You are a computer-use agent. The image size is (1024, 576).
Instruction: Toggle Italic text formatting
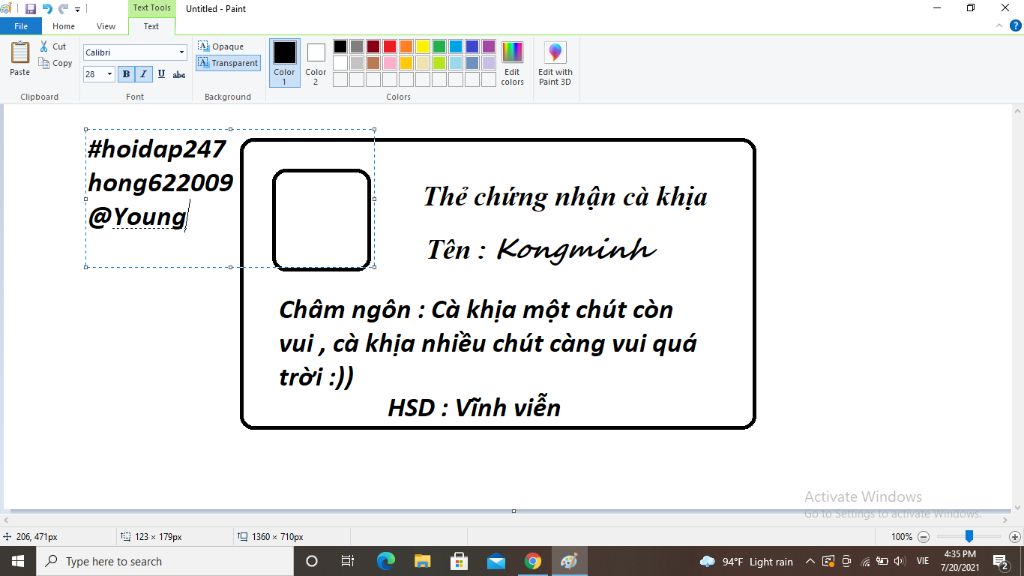coord(144,74)
